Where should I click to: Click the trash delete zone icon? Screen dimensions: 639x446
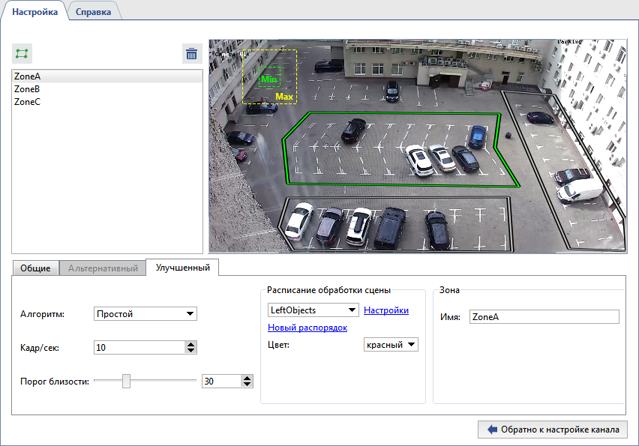[x=191, y=54]
